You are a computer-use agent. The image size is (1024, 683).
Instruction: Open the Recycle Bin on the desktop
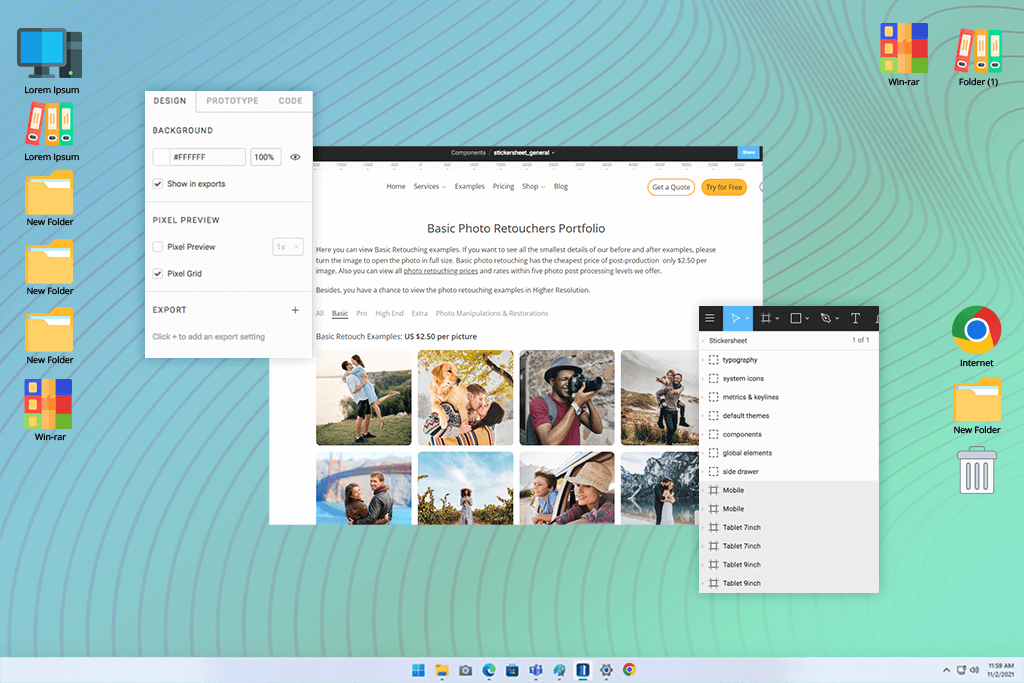coord(976,470)
